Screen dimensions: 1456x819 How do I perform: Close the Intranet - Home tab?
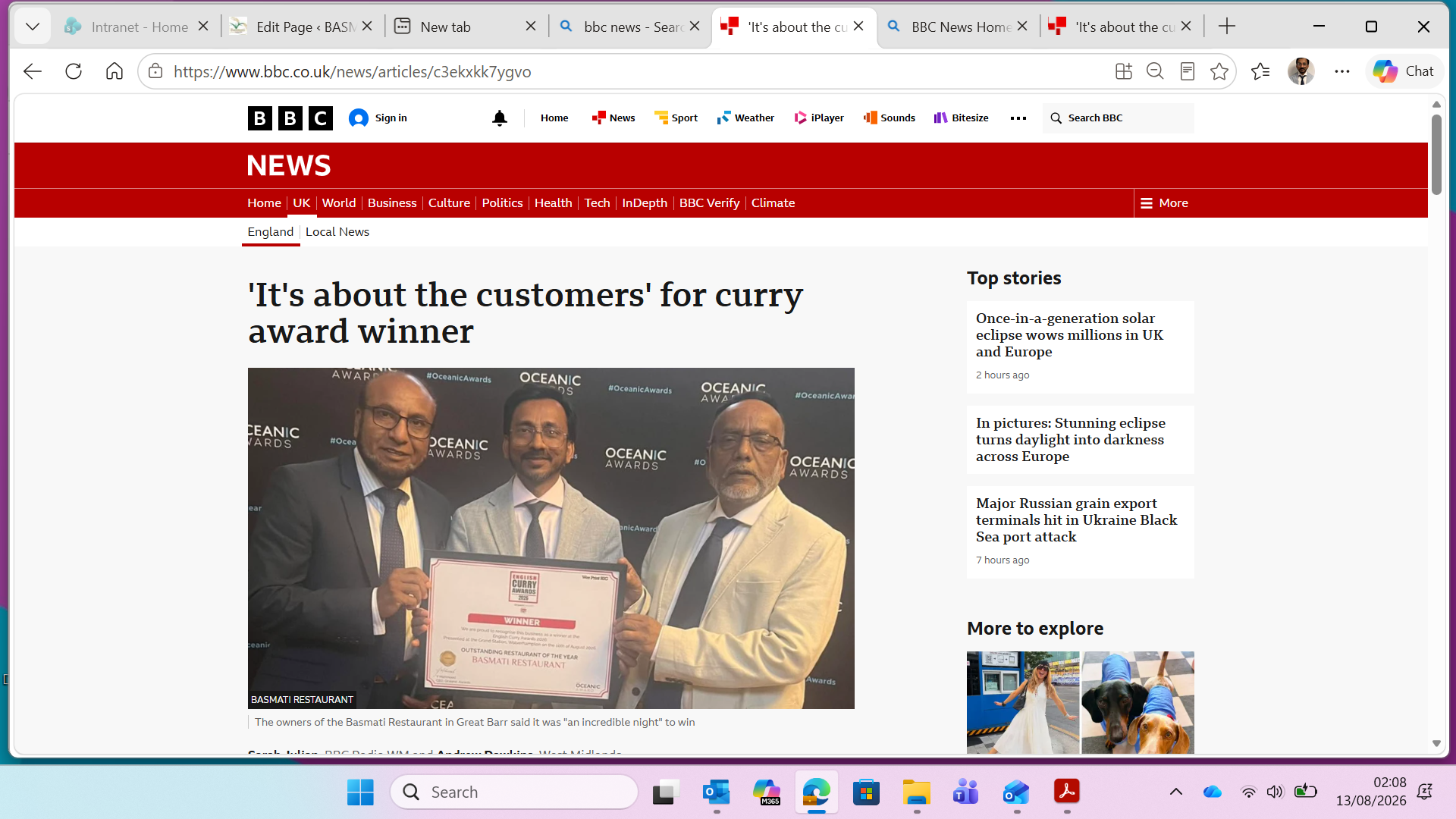point(203,27)
